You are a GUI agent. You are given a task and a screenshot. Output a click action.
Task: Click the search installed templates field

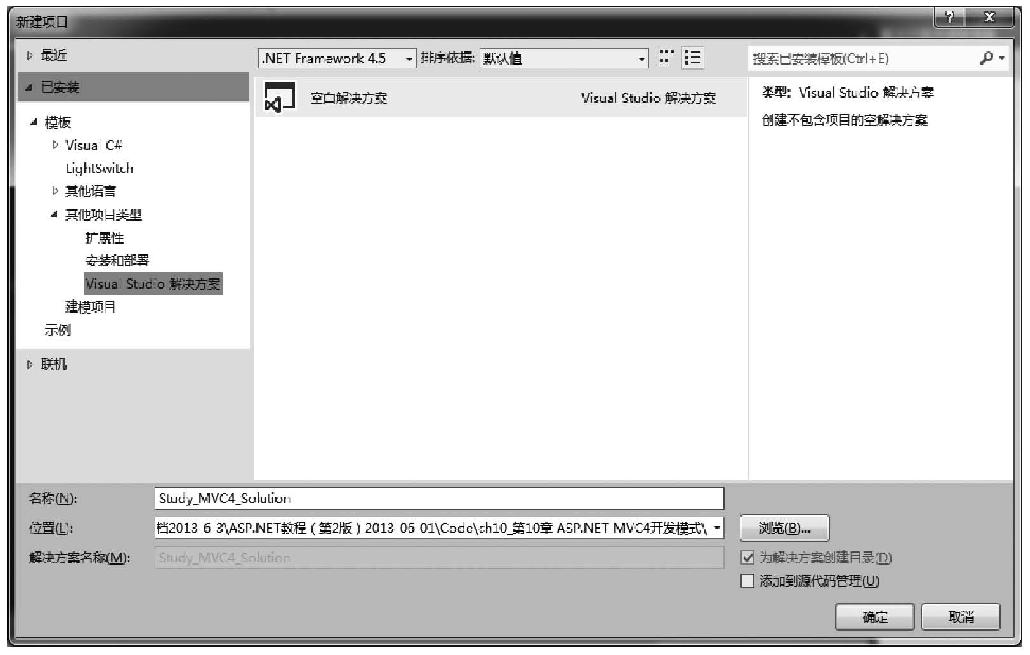pos(863,58)
